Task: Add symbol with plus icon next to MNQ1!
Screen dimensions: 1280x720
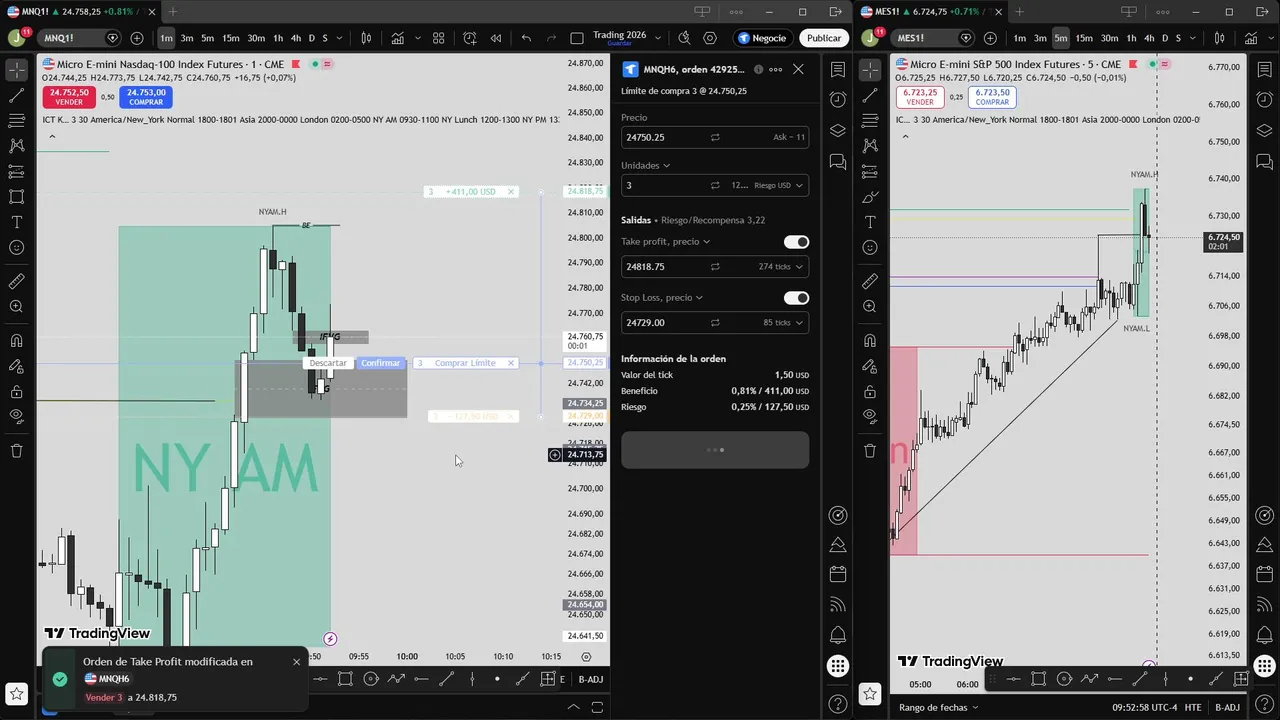Action: click(x=137, y=38)
